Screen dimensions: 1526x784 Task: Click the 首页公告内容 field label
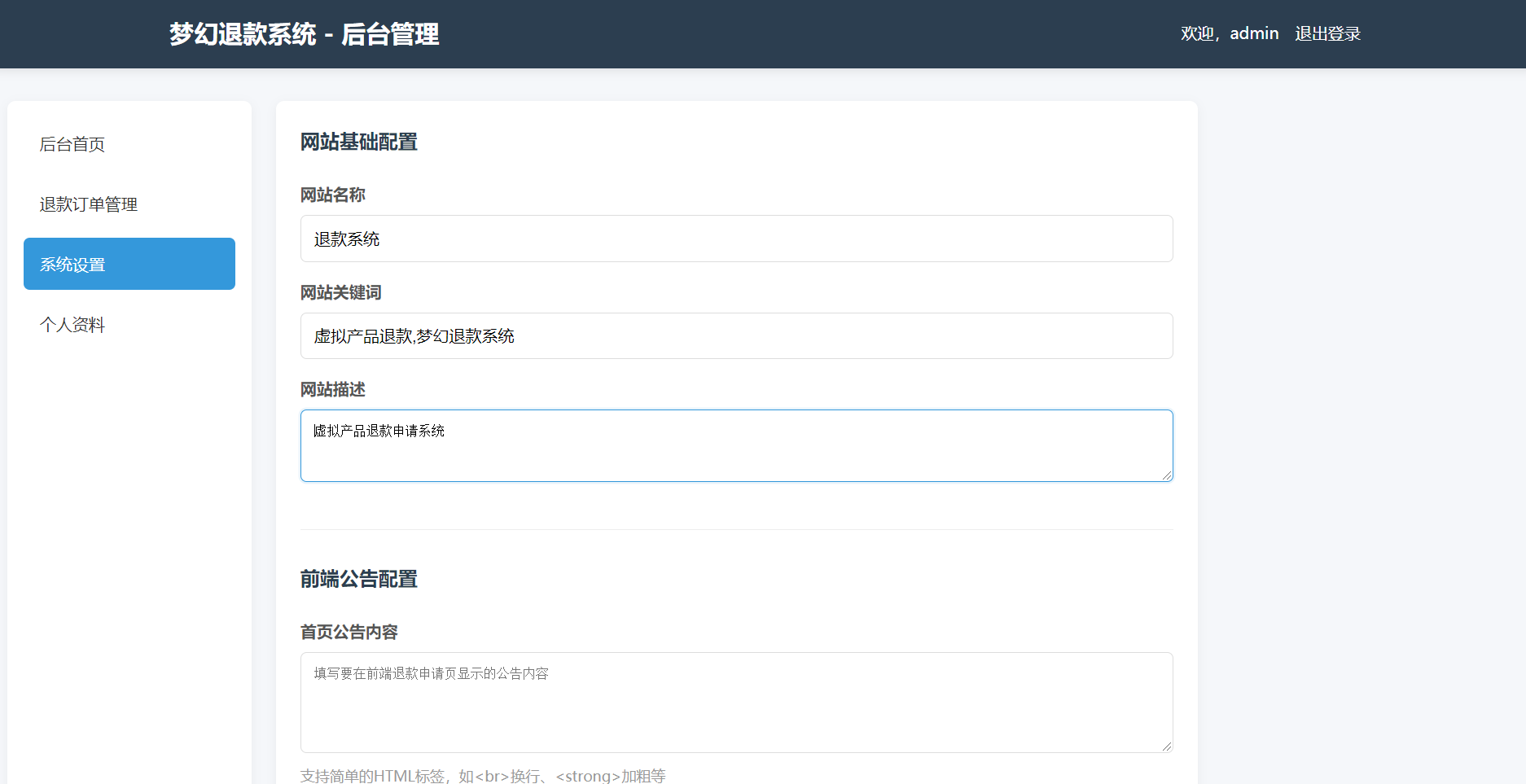pyautogui.click(x=349, y=632)
